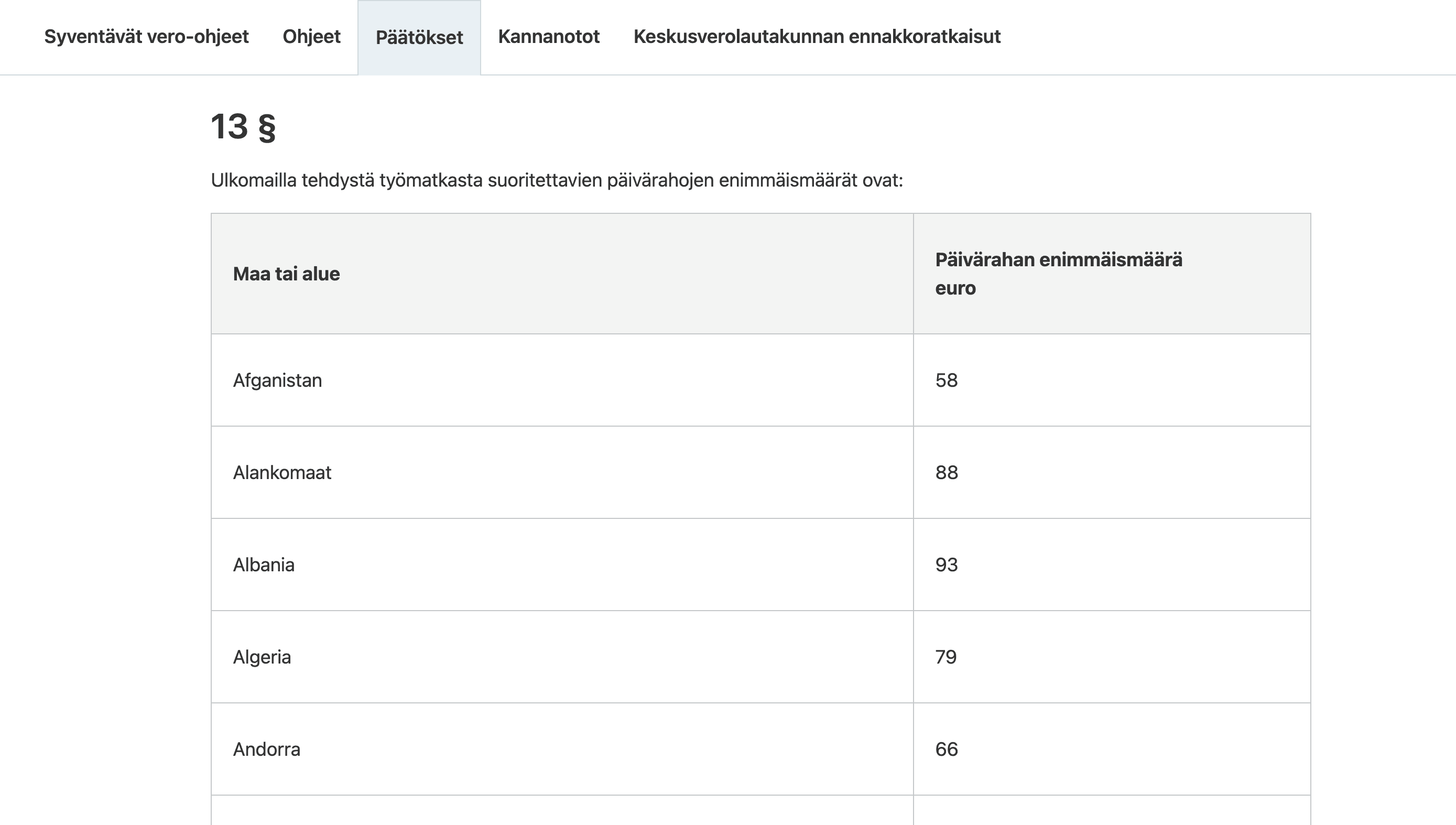The image size is (1456, 825).
Task: Switch to the Ohjeet tab
Action: (312, 37)
